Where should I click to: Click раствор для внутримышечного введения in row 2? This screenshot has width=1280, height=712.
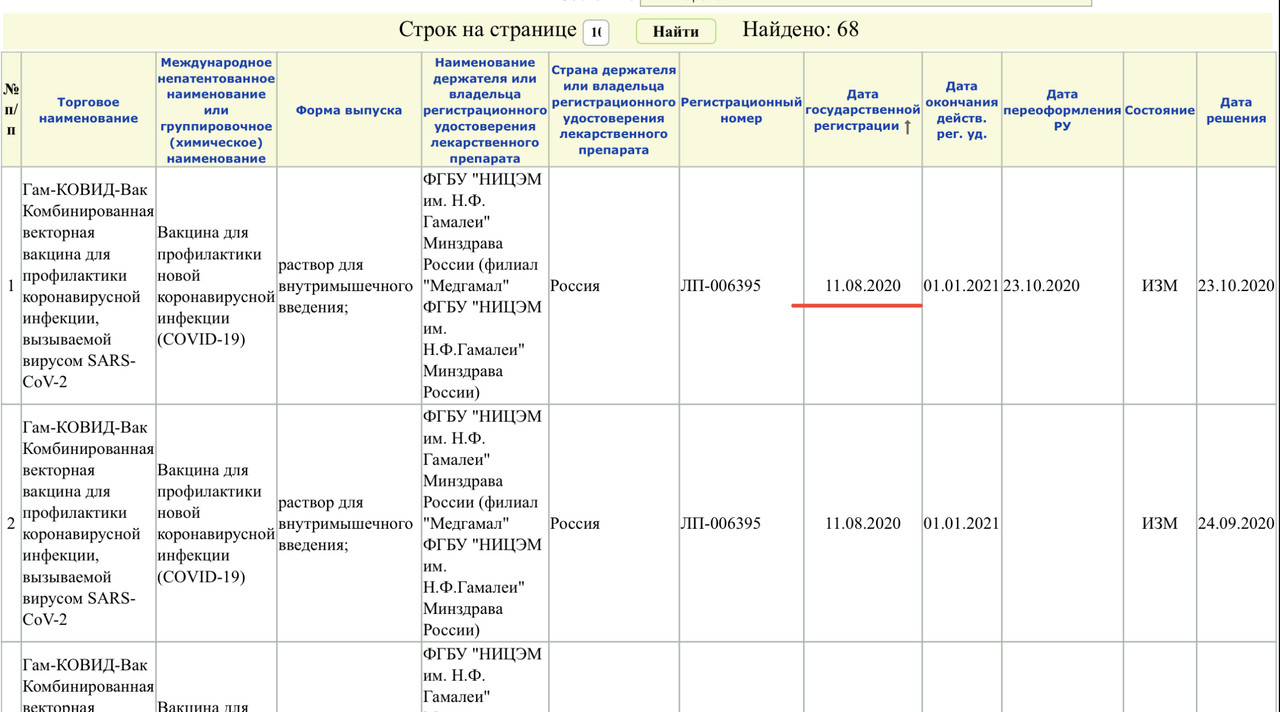click(x=345, y=523)
